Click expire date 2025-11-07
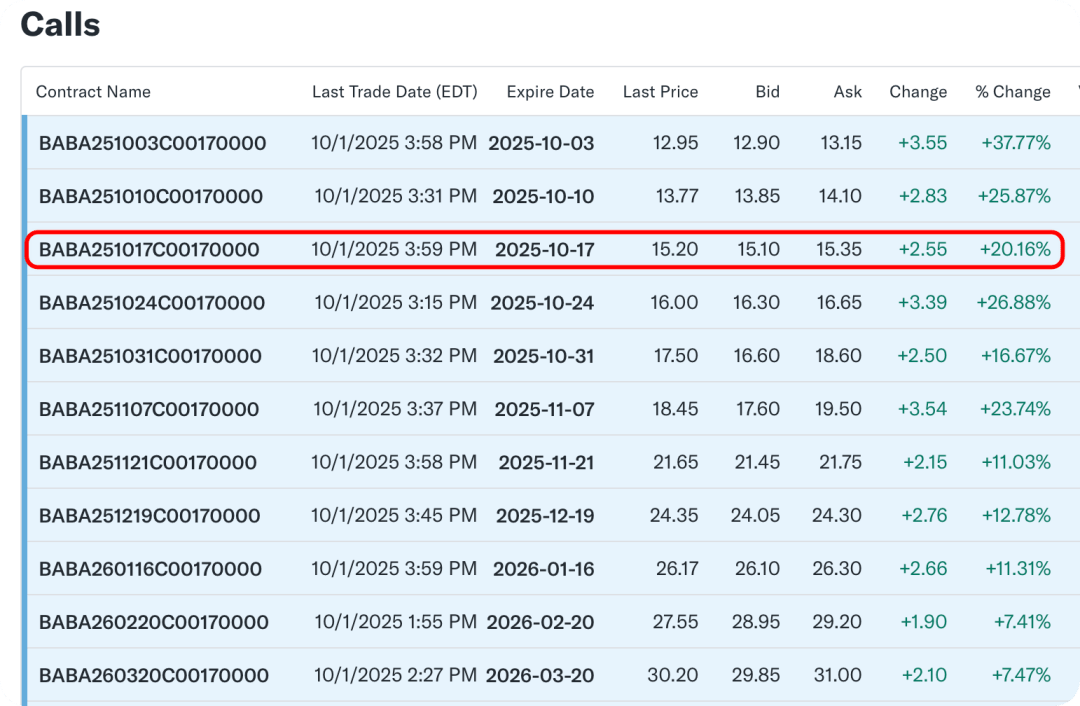 [x=544, y=409]
